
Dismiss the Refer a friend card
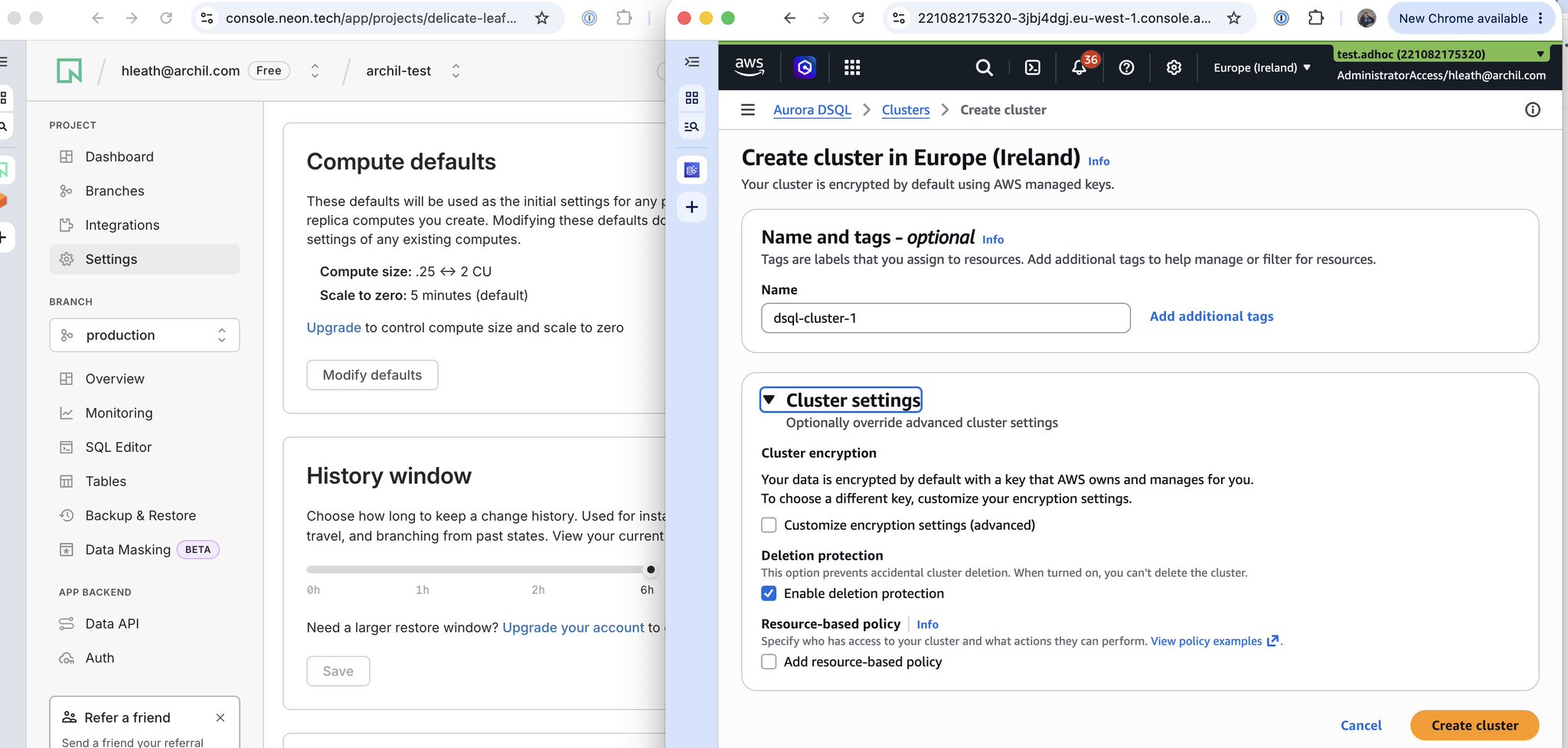220,717
